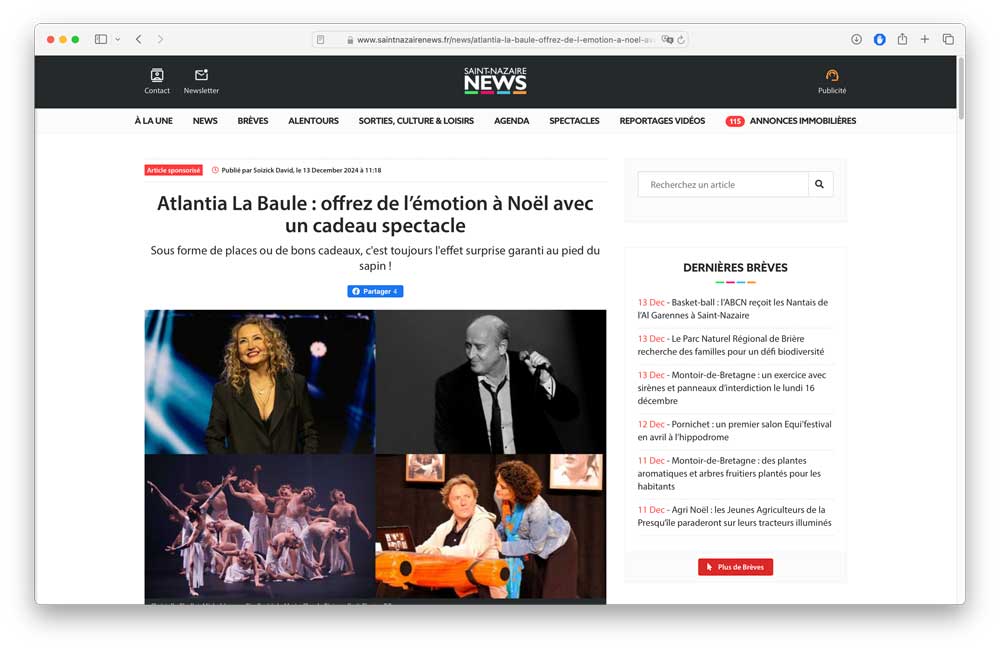The height and width of the screenshot is (650, 1000).
Task: Click the Plus de Brèves button
Action: coord(735,567)
